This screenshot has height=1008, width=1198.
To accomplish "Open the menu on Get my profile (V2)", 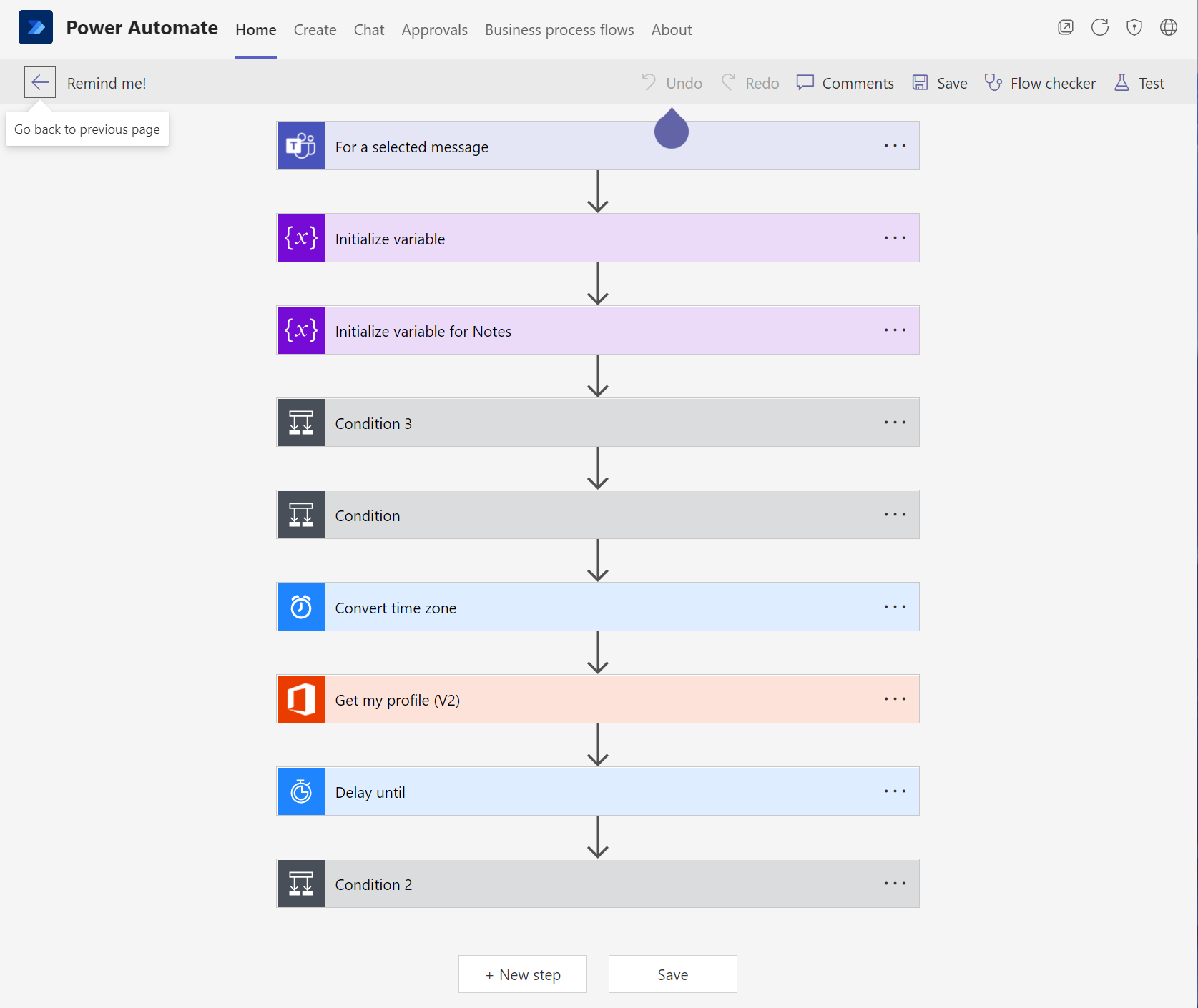I will (894, 698).
